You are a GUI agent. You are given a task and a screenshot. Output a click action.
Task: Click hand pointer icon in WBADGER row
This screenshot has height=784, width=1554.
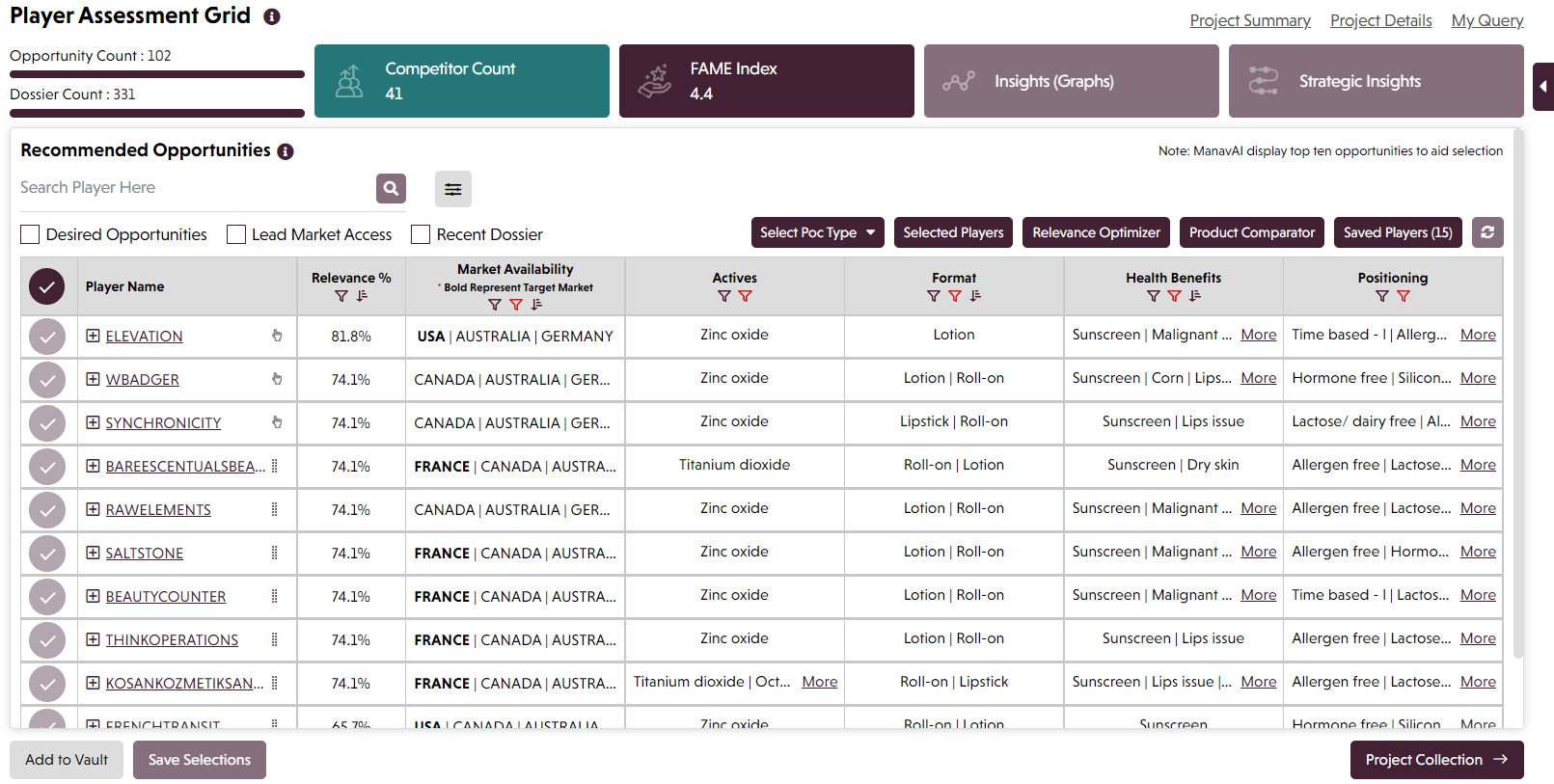click(277, 379)
